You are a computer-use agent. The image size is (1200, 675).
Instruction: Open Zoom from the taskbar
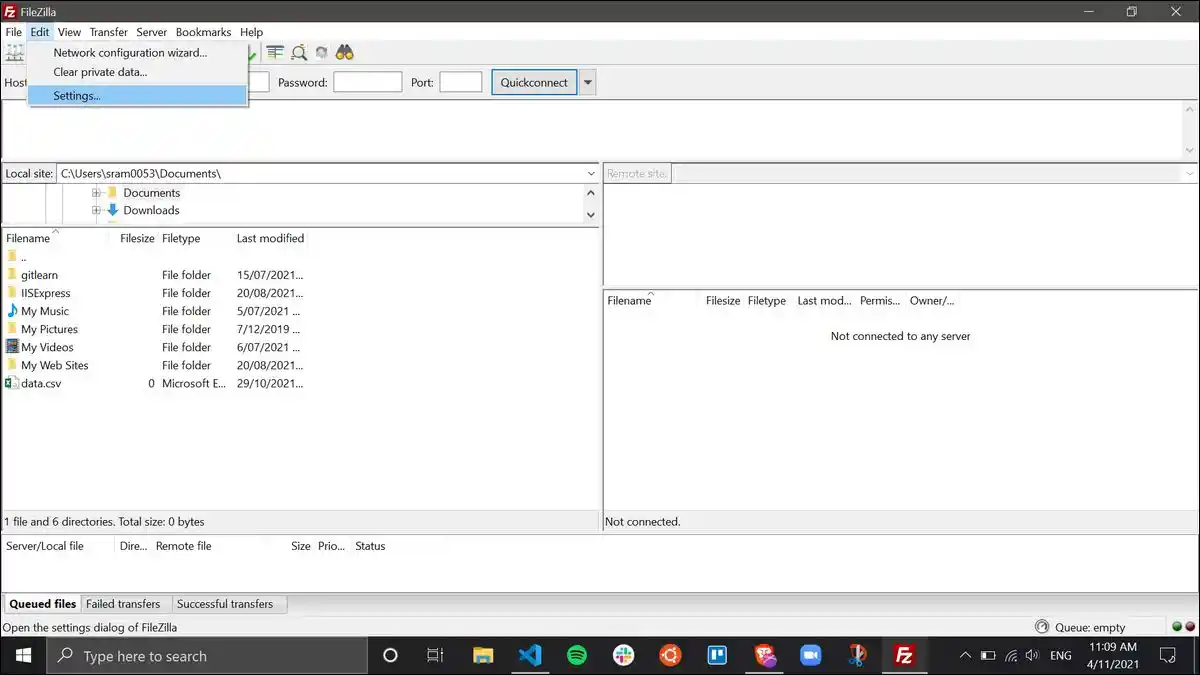[810, 656]
